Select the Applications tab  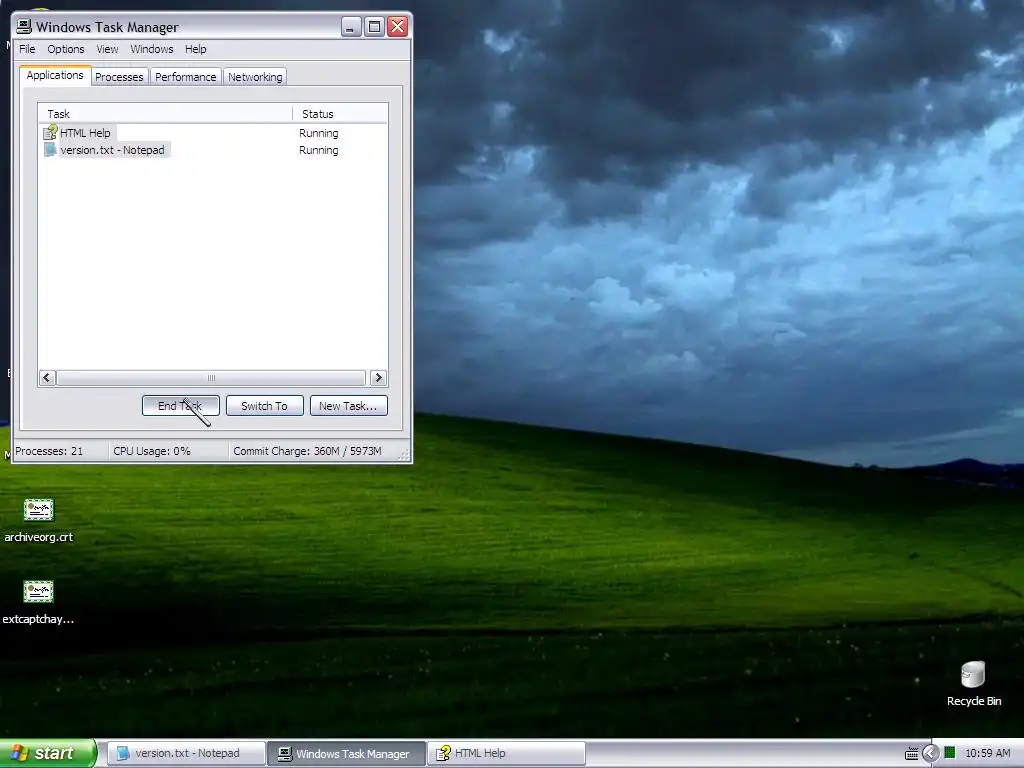point(55,75)
